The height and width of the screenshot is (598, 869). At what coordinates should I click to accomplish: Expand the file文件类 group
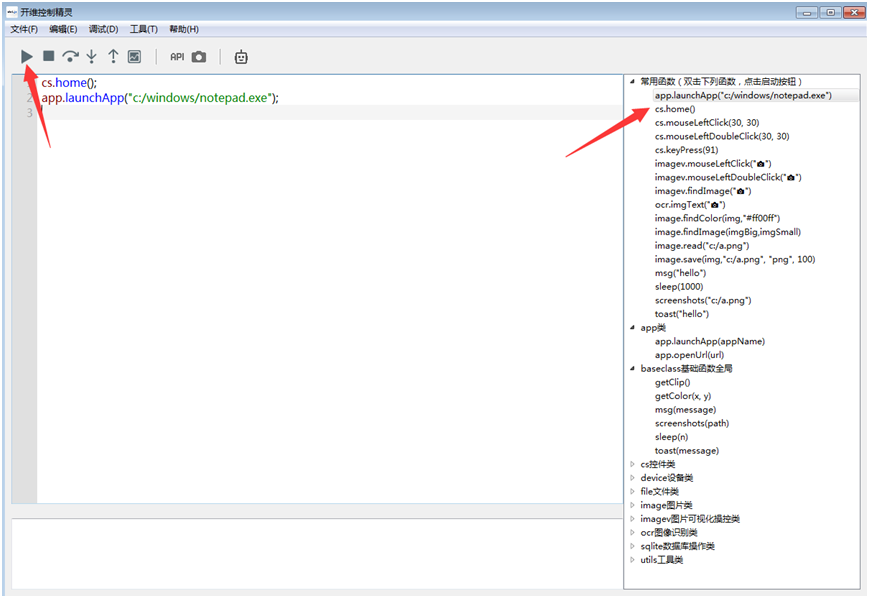(632, 492)
